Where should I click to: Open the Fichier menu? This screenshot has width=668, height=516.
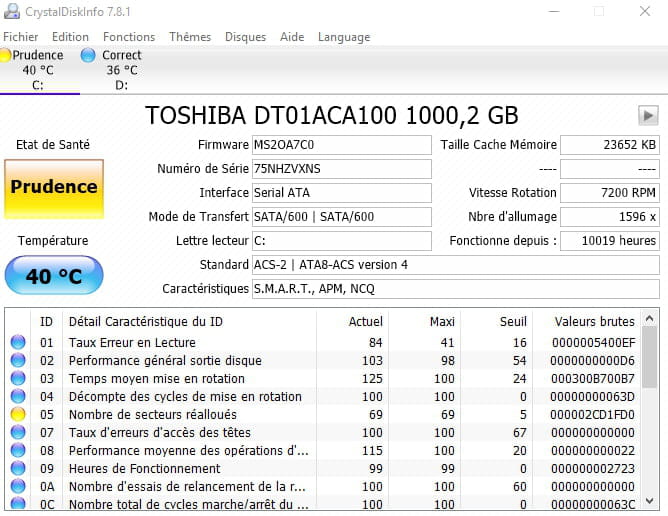(x=20, y=37)
